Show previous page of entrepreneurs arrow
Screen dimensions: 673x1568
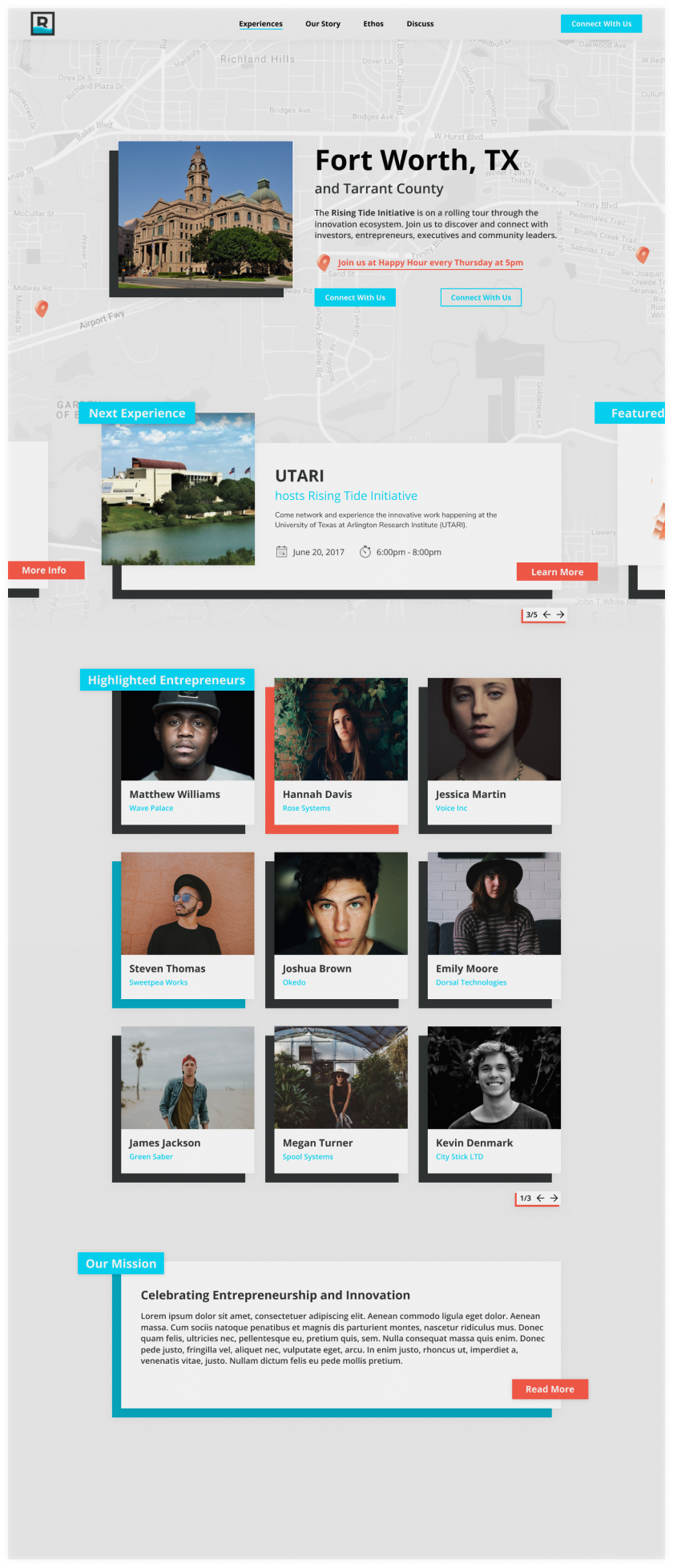pos(540,1198)
